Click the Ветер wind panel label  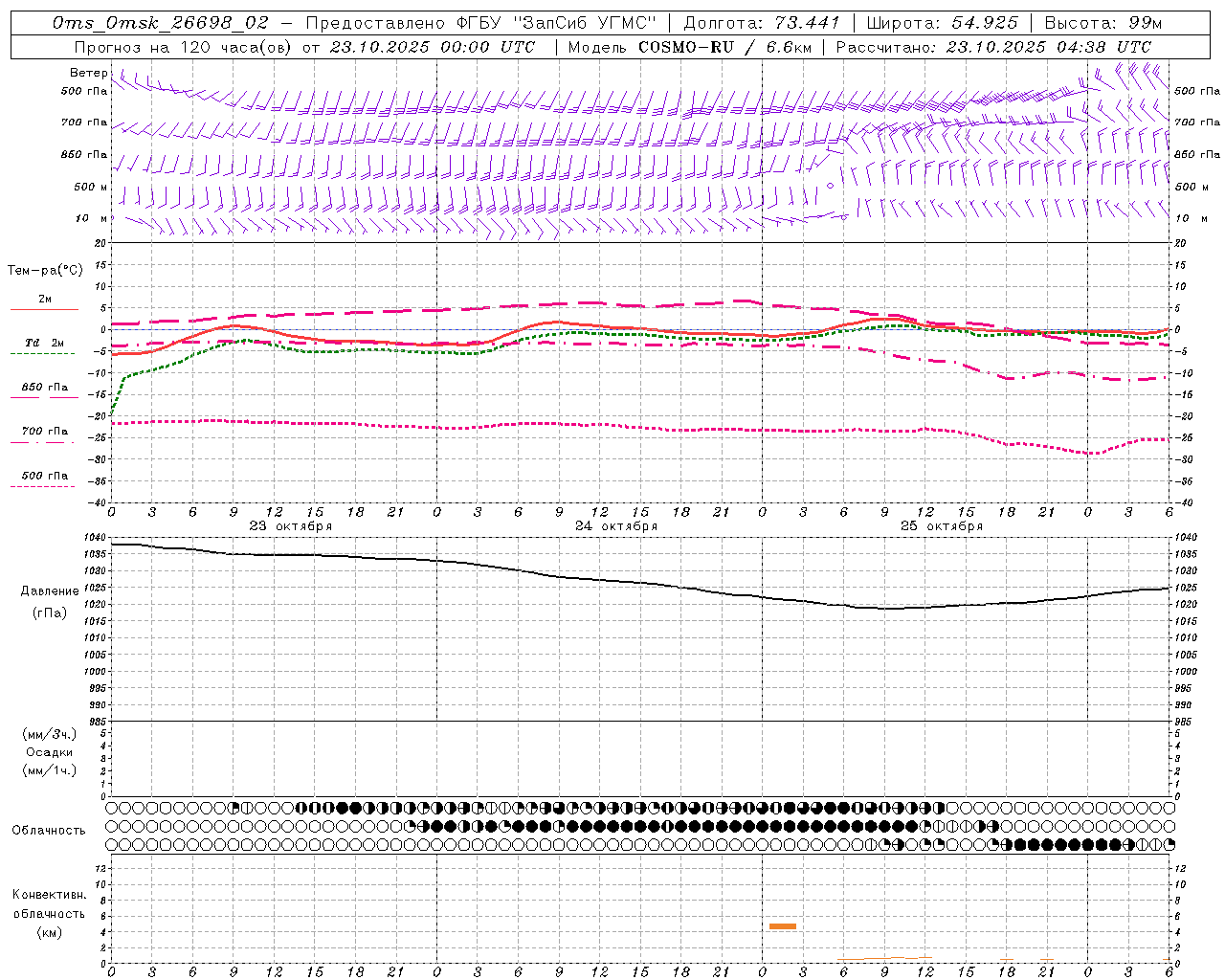(89, 73)
